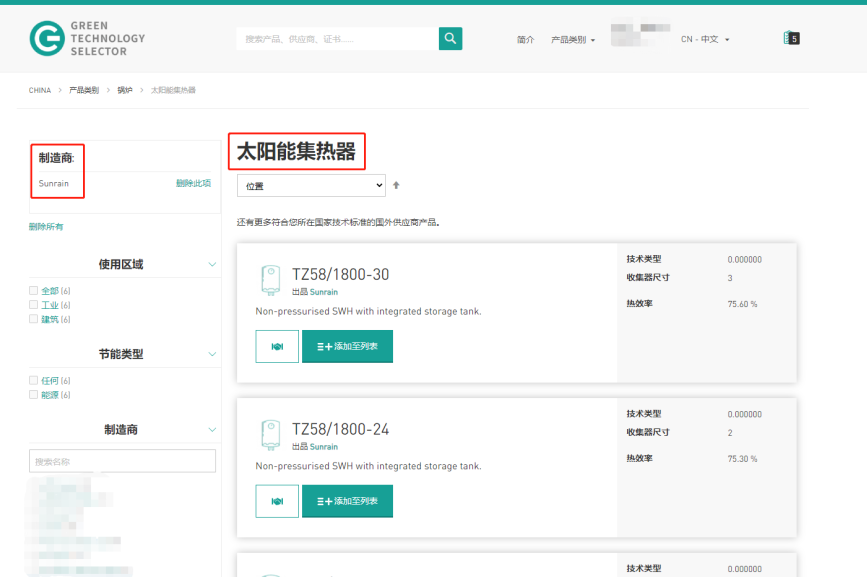Click the Green Technology Selector logo
Image resolution: width=867 pixels, height=577 pixels.
[87, 38]
